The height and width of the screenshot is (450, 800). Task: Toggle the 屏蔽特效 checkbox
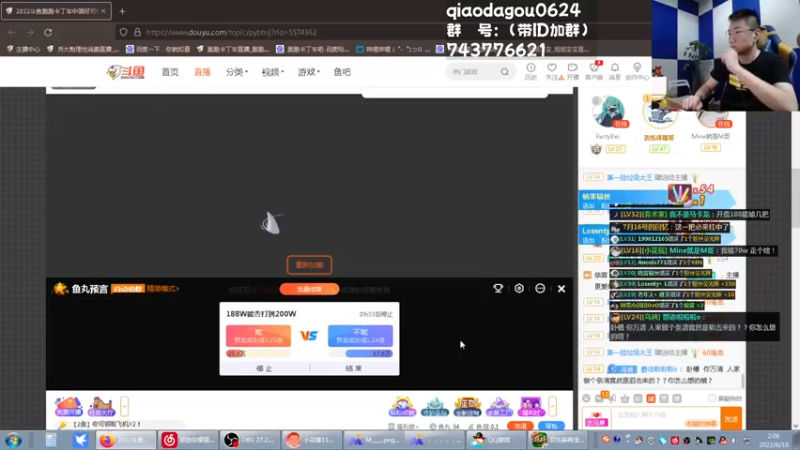(x=712, y=398)
